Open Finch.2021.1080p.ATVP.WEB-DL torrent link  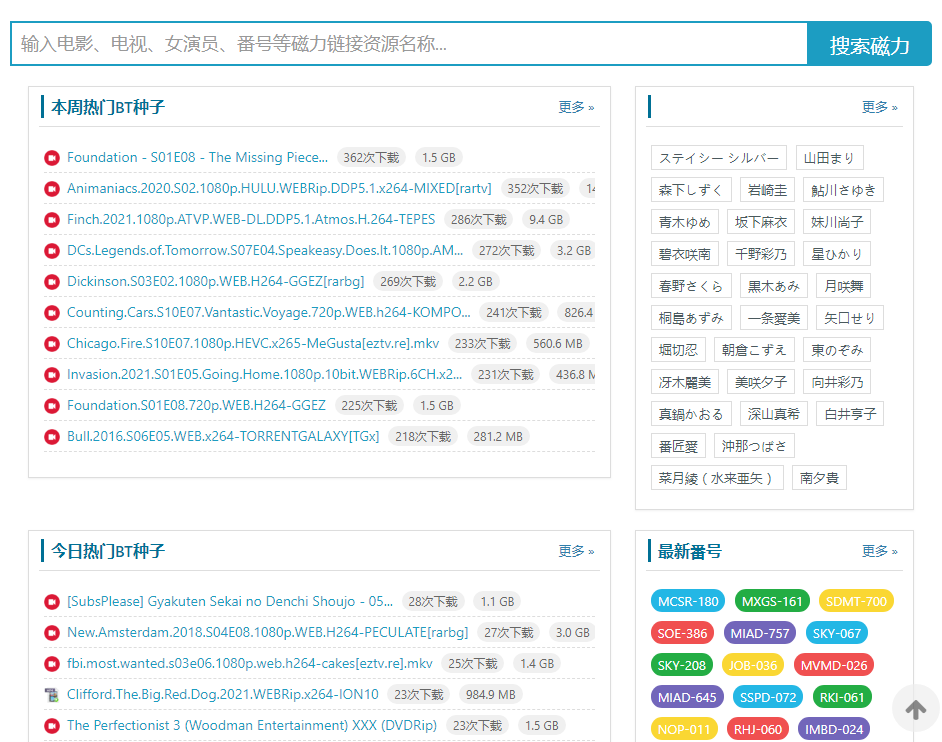tap(251, 219)
